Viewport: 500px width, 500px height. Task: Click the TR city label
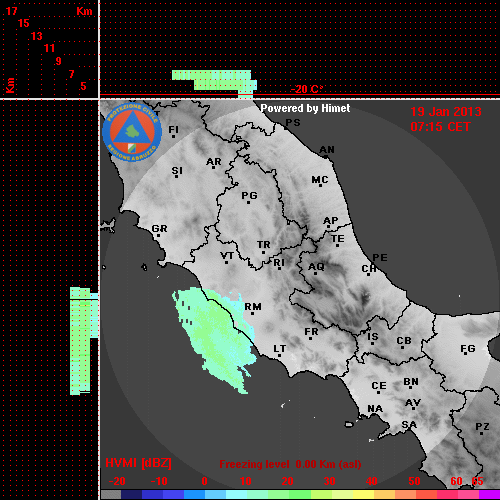tap(264, 245)
